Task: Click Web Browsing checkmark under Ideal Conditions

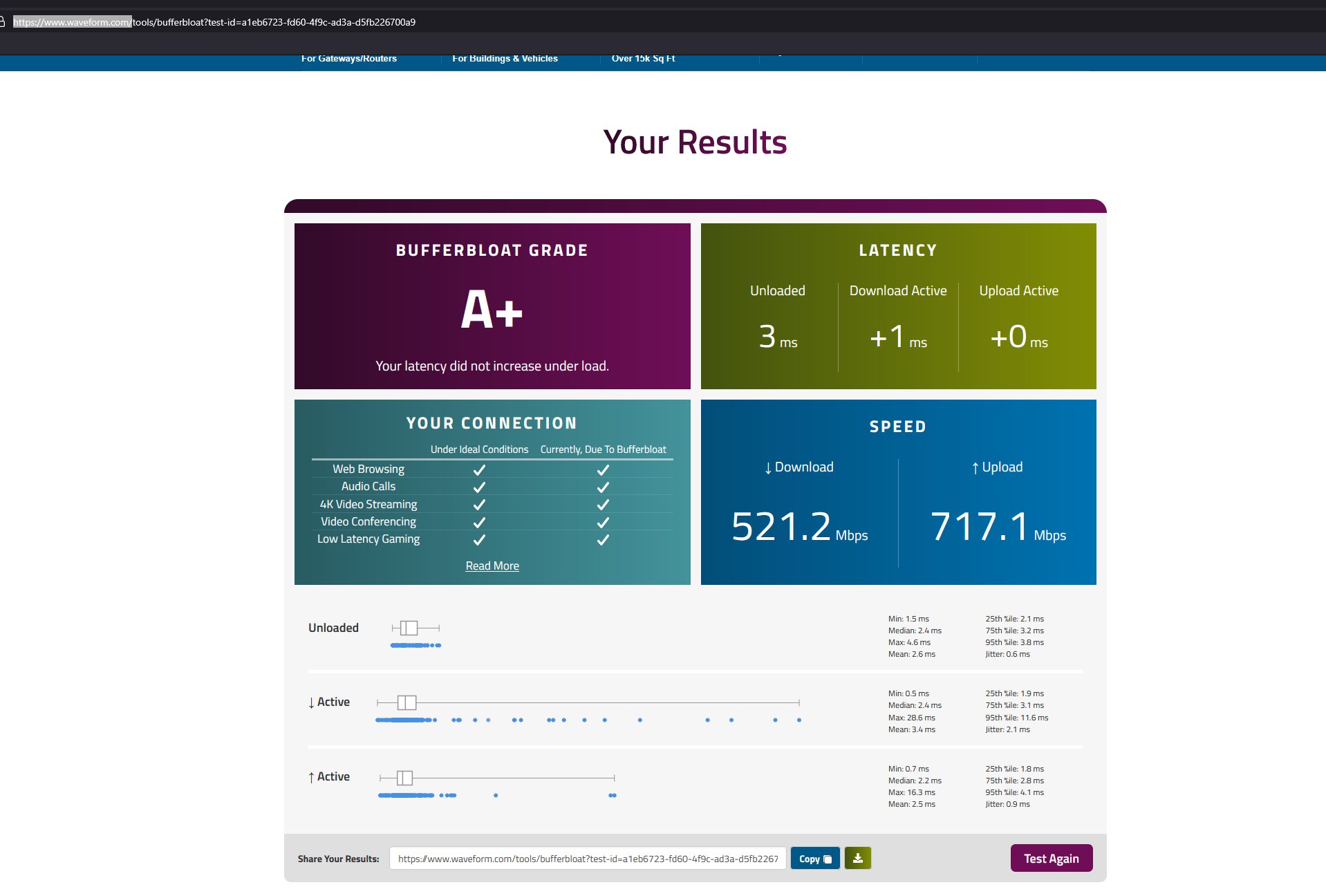Action: [x=479, y=470]
